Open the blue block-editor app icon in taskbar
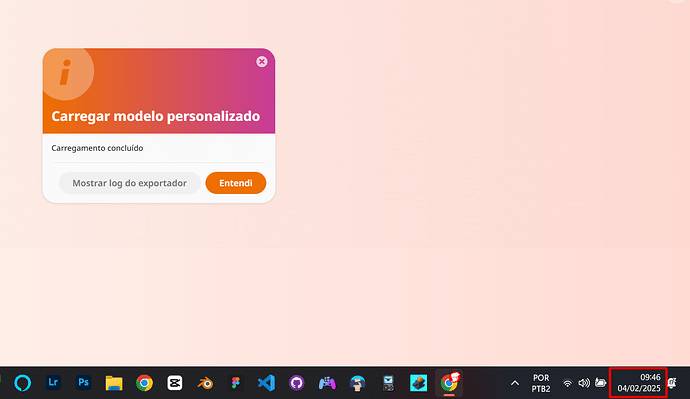Screen dimensions: 690x399 [418, 383]
